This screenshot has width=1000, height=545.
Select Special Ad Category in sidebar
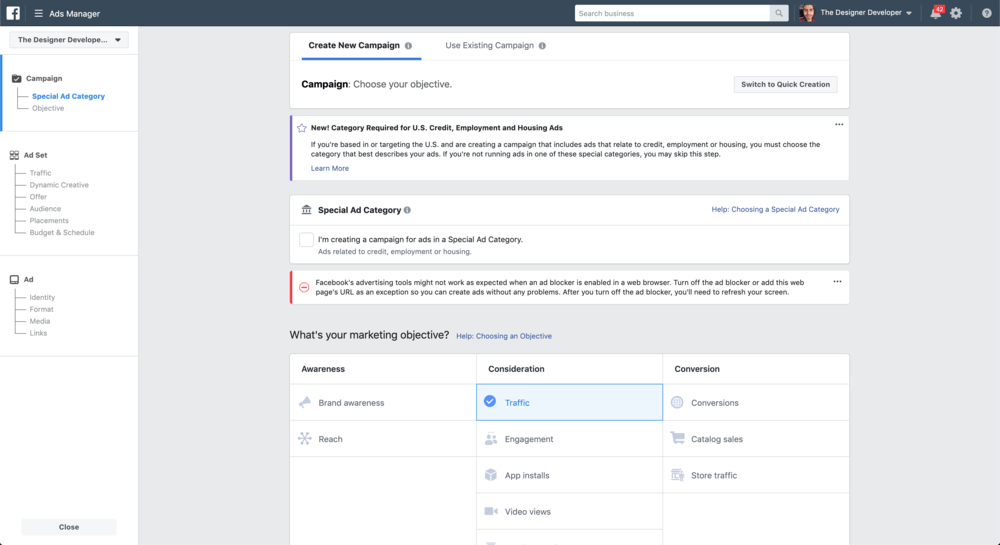(68, 96)
